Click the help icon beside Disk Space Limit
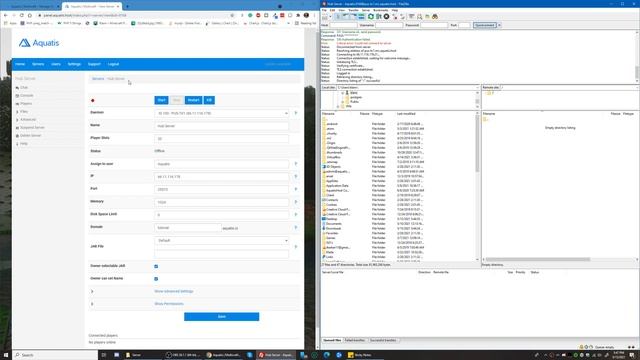The image size is (640, 360). (296, 214)
